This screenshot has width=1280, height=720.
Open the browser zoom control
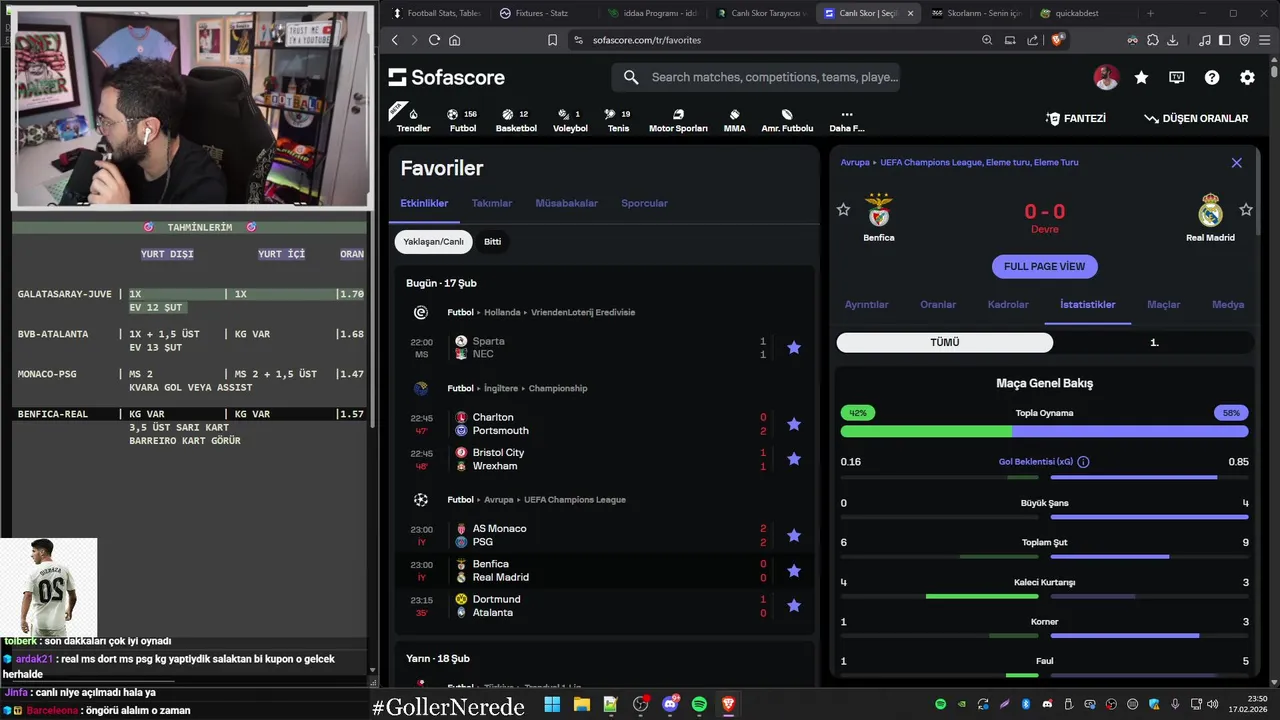[987, 40]
